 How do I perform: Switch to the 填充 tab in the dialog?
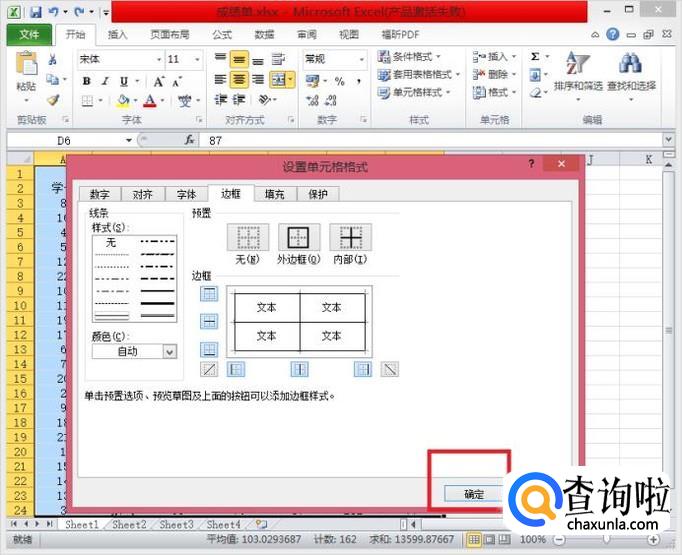point(274,194)
